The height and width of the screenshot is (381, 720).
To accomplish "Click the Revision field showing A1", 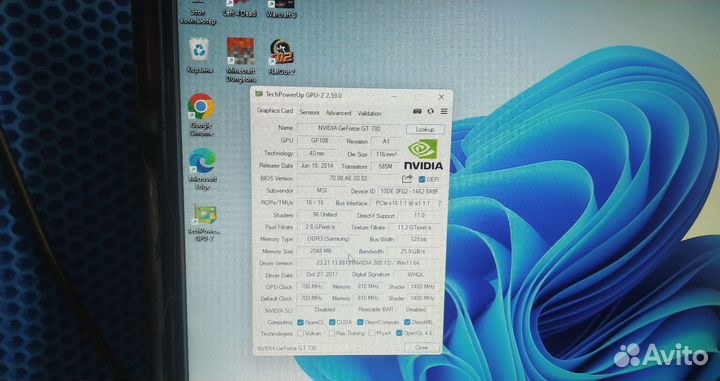I will (x=386, y=141).
